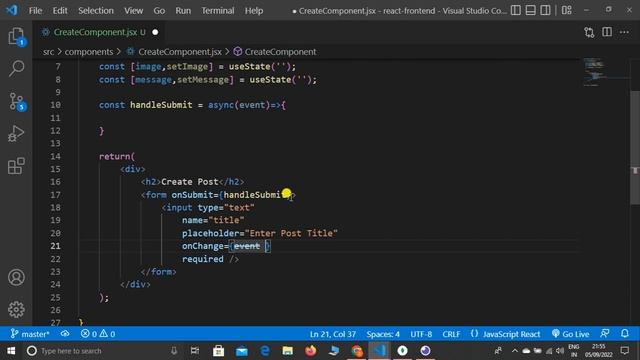Viewport: 640px width, 360px height.
Task: Open Chrome from taskbar
Action: click(x=357, y=351)
